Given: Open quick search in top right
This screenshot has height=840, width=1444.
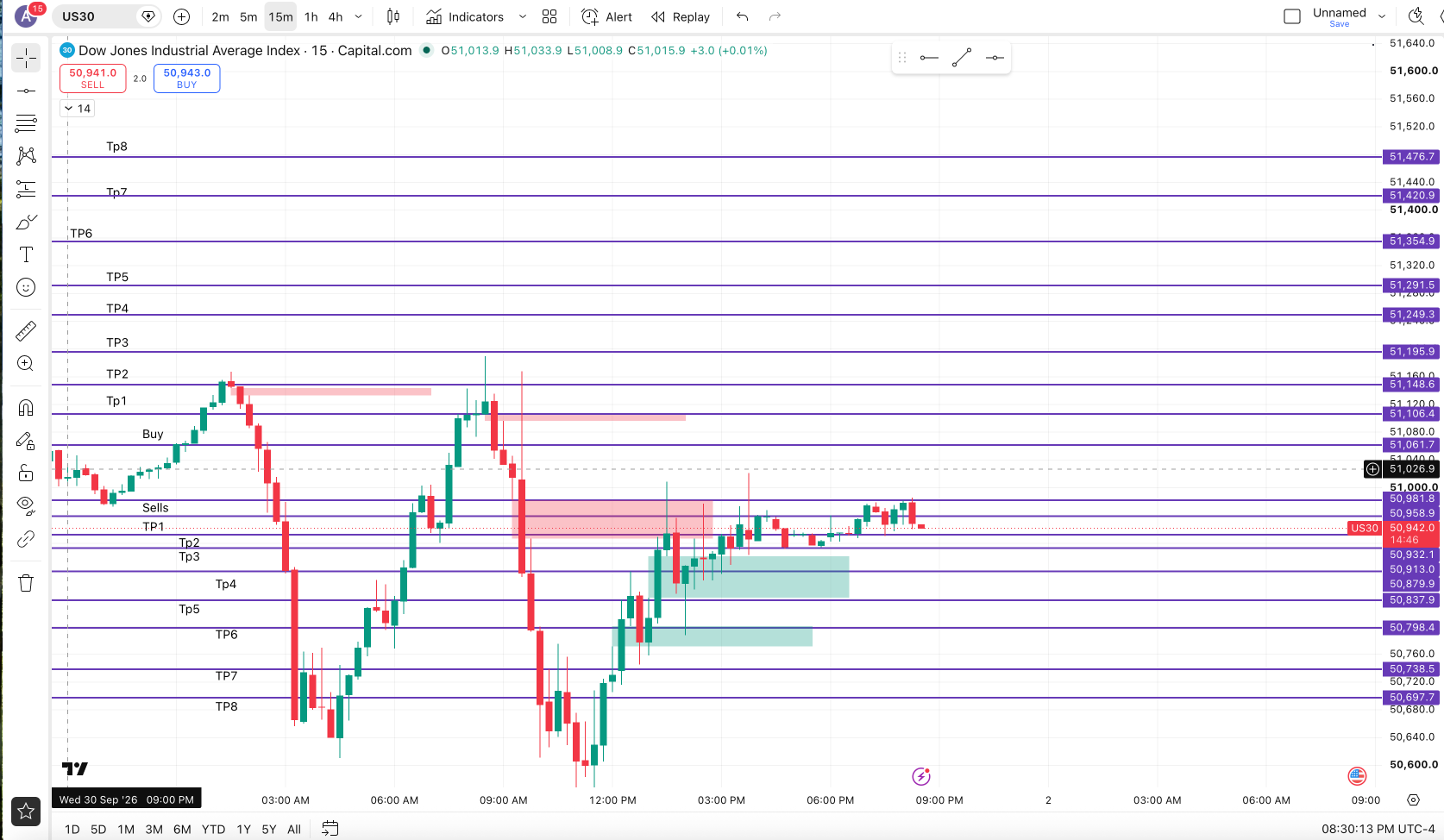Looking at the screenshot, I should click(1416, 16).
